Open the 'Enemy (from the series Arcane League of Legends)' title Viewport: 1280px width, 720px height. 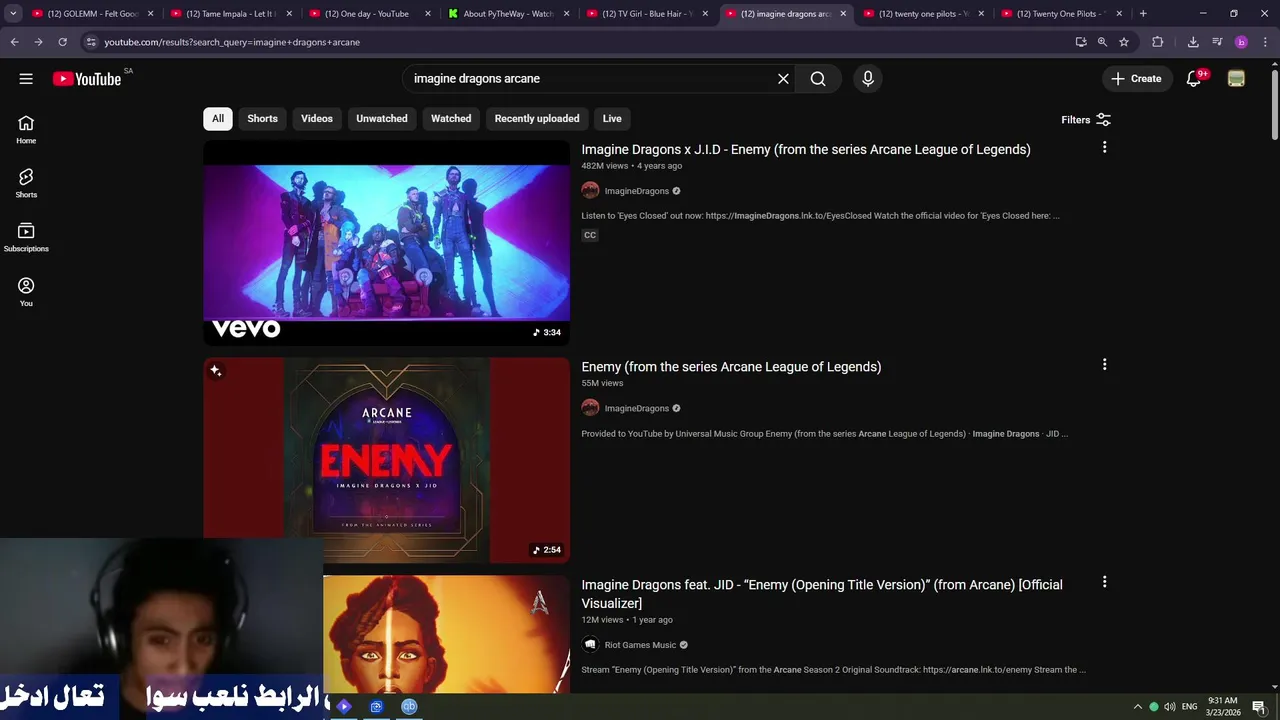click(x=731, y=367)
